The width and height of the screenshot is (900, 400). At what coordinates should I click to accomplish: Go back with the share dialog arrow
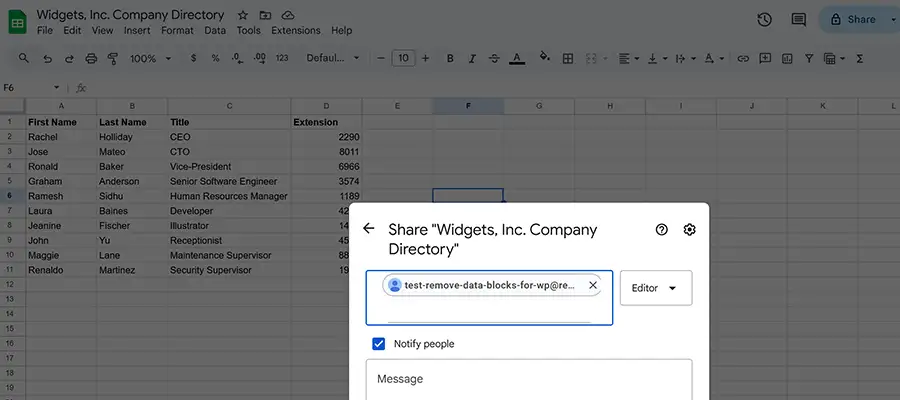(x=368, y=228)
